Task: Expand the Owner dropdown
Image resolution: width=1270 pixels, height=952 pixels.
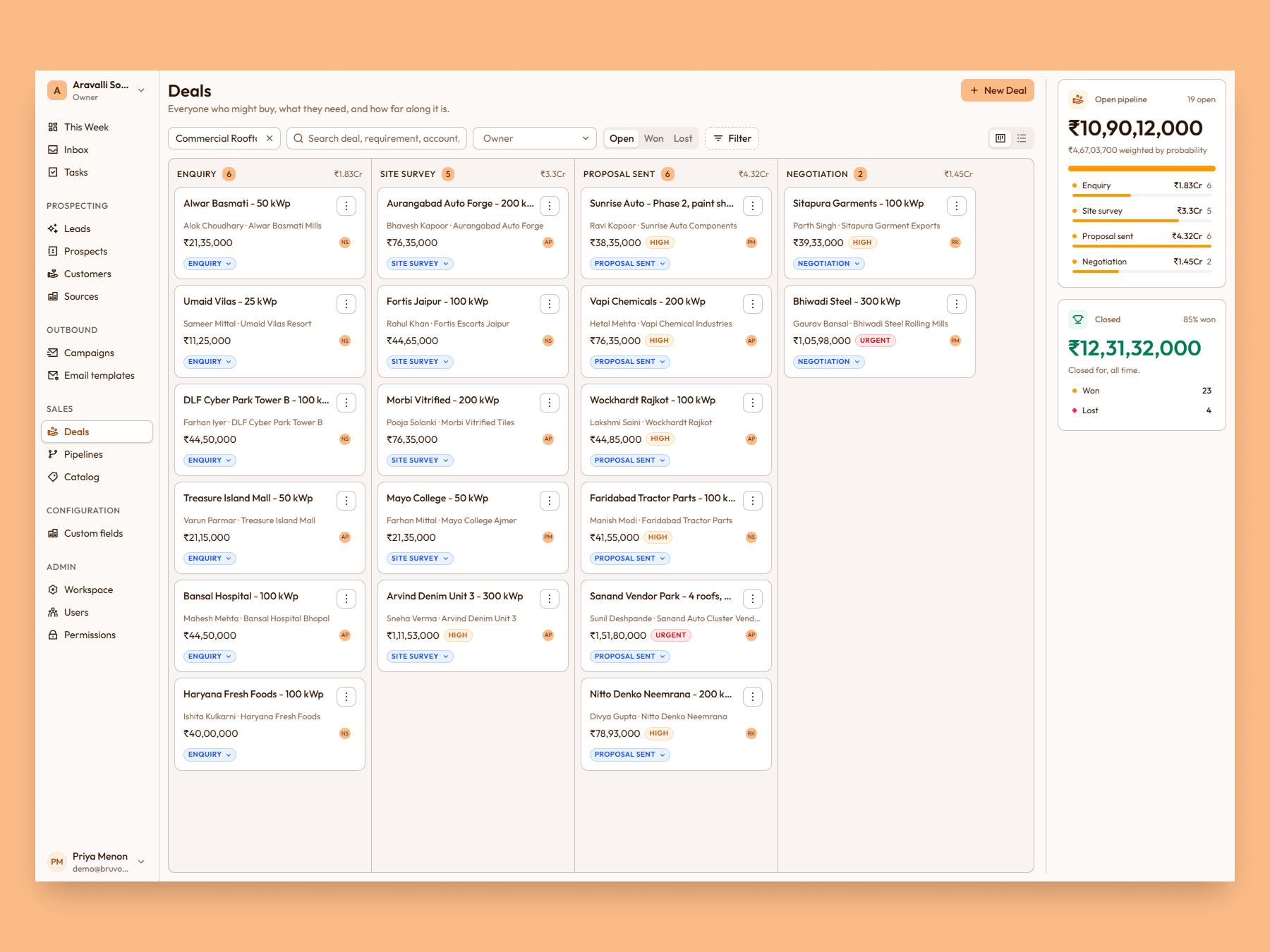Action: tap(535, 138)
